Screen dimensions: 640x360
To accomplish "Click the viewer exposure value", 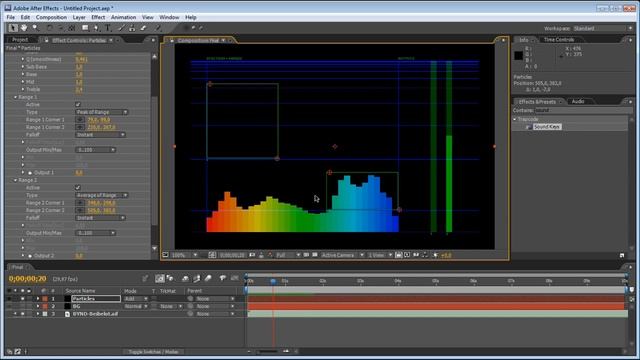I will [x=446, y=255].
